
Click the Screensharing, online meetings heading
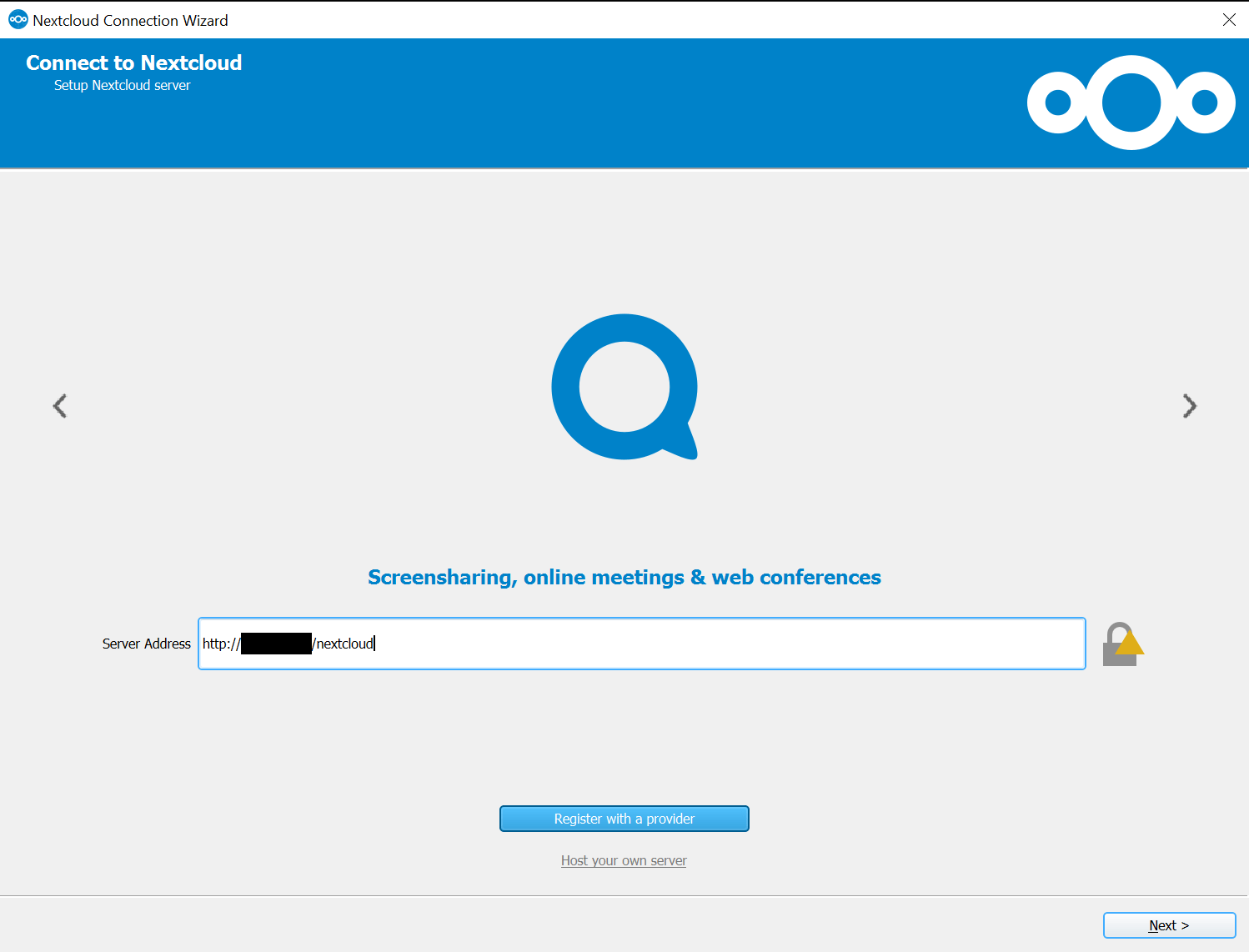(x=624, y=578)
